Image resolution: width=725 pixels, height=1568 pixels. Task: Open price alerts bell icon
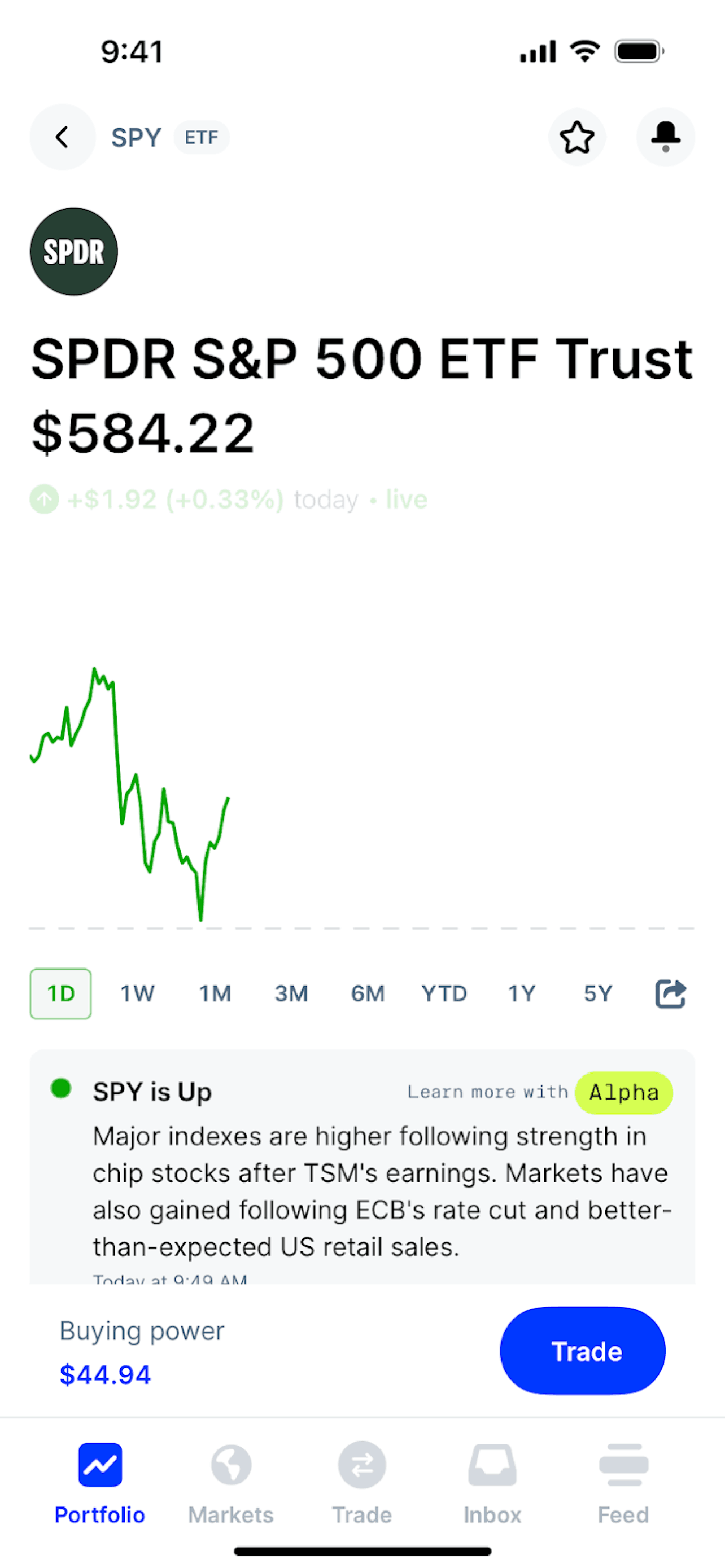pos(665,137)
